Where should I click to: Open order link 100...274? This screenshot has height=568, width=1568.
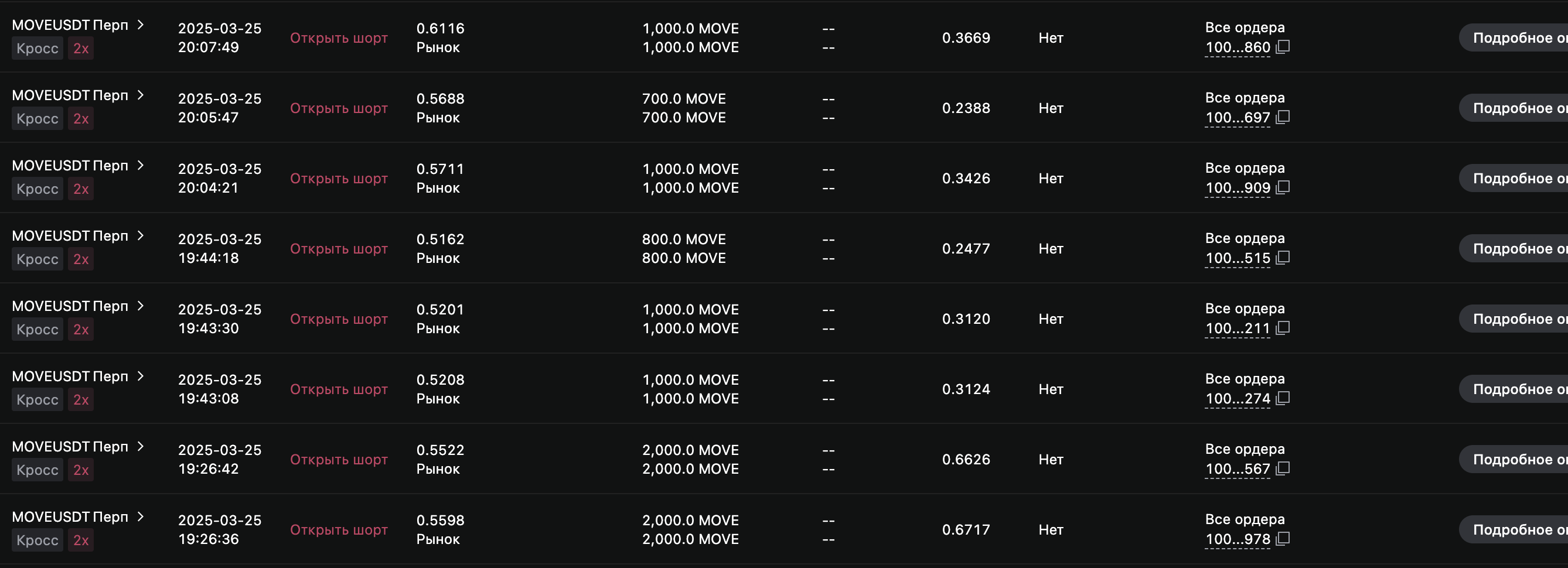coord(1238,399)
